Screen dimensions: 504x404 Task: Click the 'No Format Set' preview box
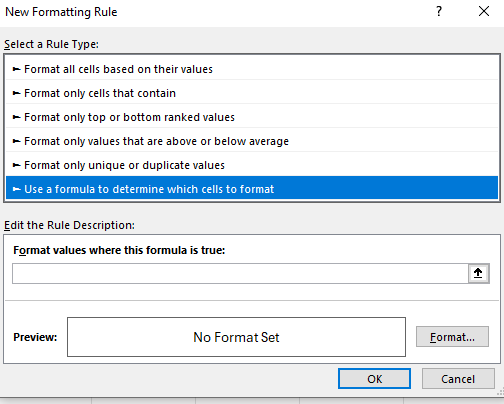pos(236,337)
